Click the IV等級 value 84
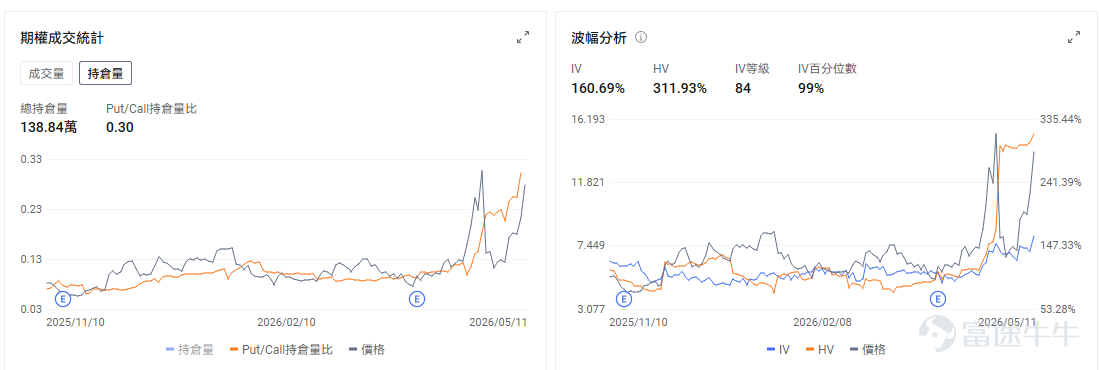This screenshot has height=370, width=1099. point(742,88)
